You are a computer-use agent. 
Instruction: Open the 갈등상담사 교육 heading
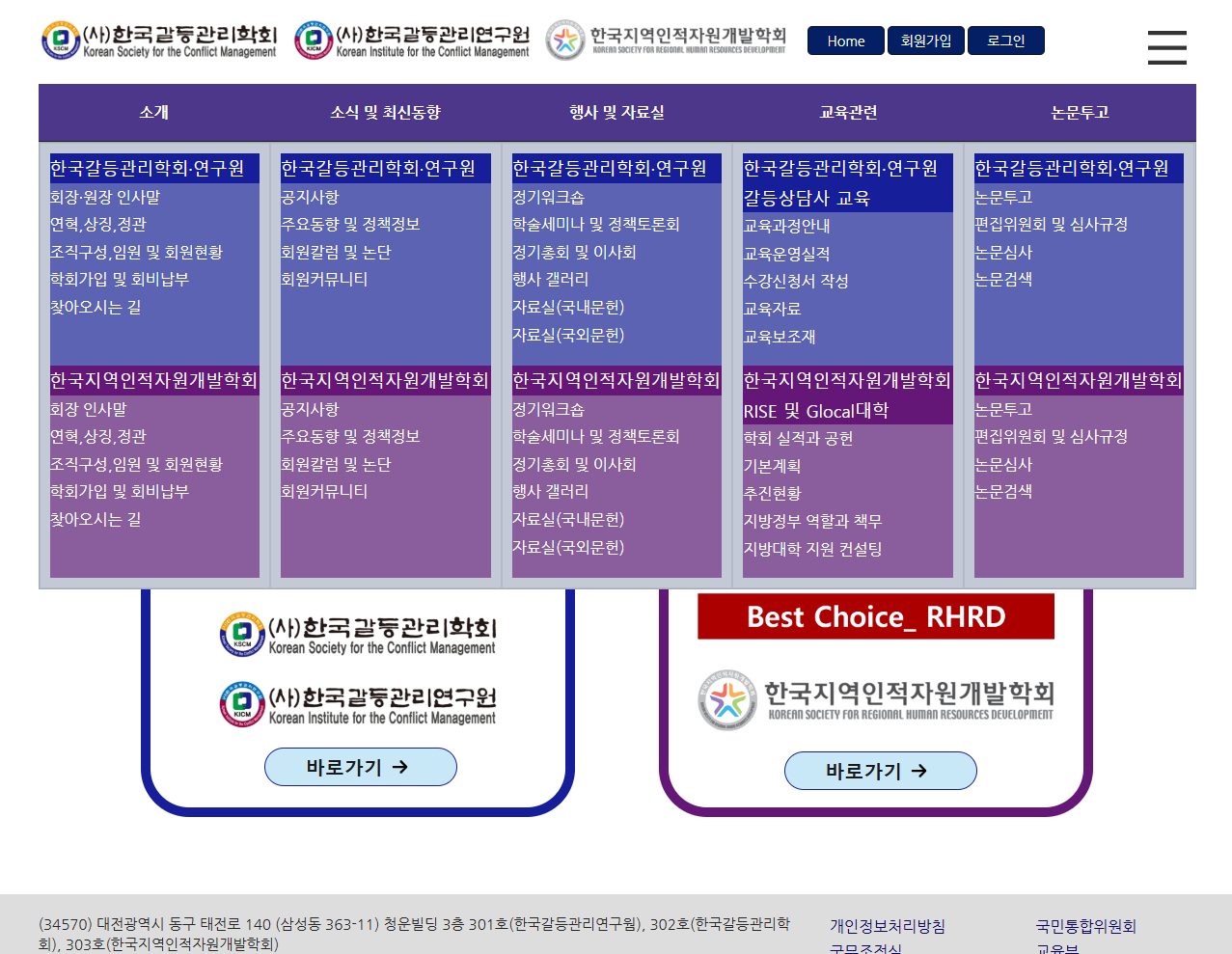(x=807, y=198)
